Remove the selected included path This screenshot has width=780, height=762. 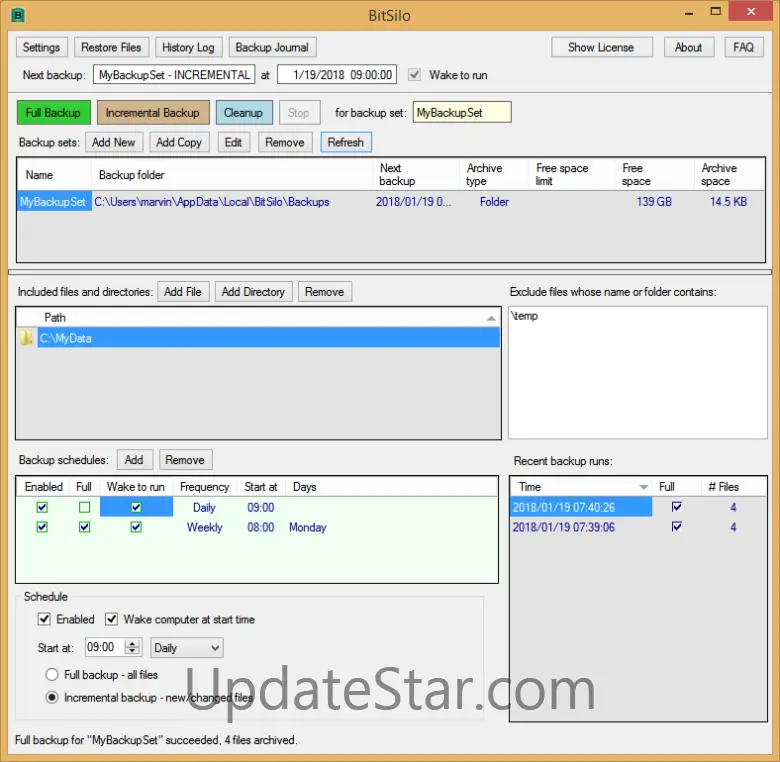pos(324,291)
